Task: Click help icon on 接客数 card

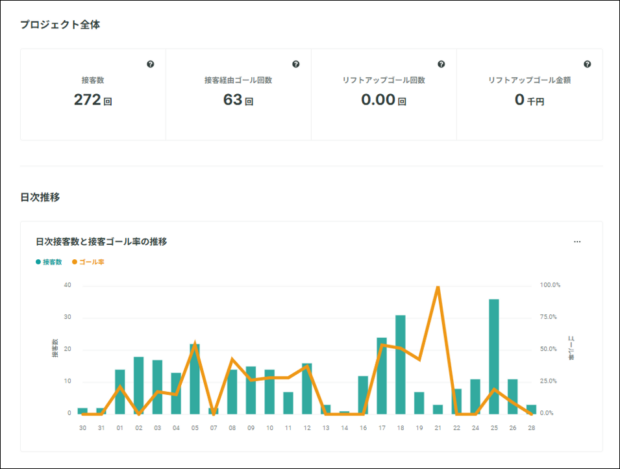Action: pyautogui.click(x=150, y=64)
